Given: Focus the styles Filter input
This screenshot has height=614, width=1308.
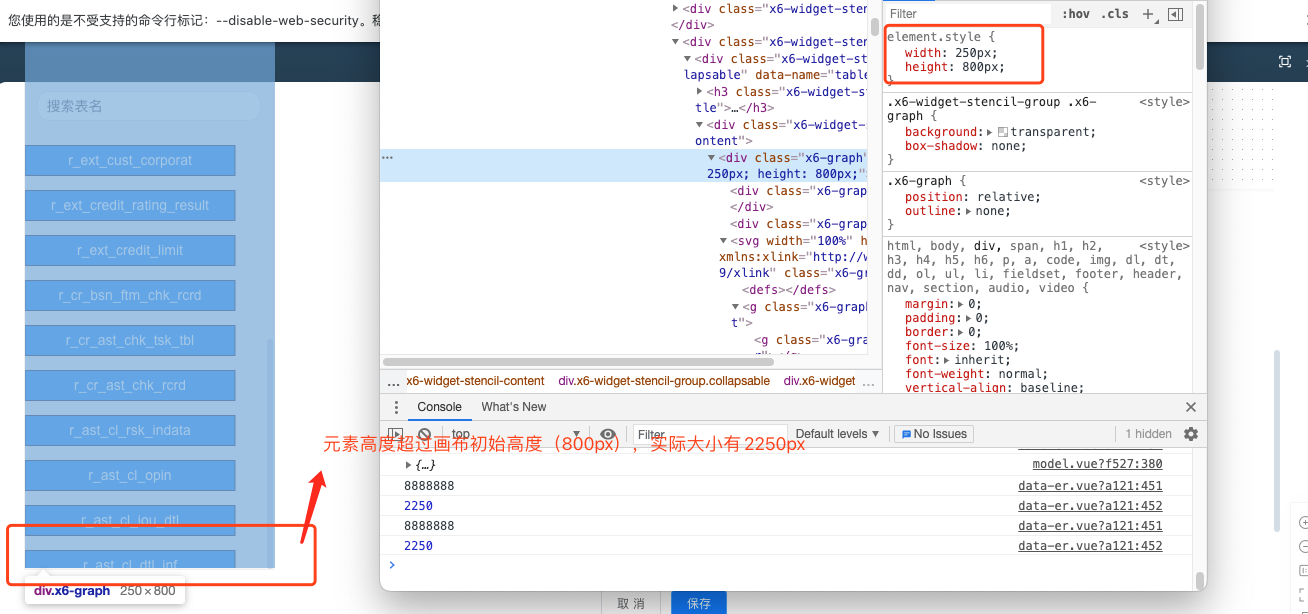Looking at the screenshot, I should [968, 14].
